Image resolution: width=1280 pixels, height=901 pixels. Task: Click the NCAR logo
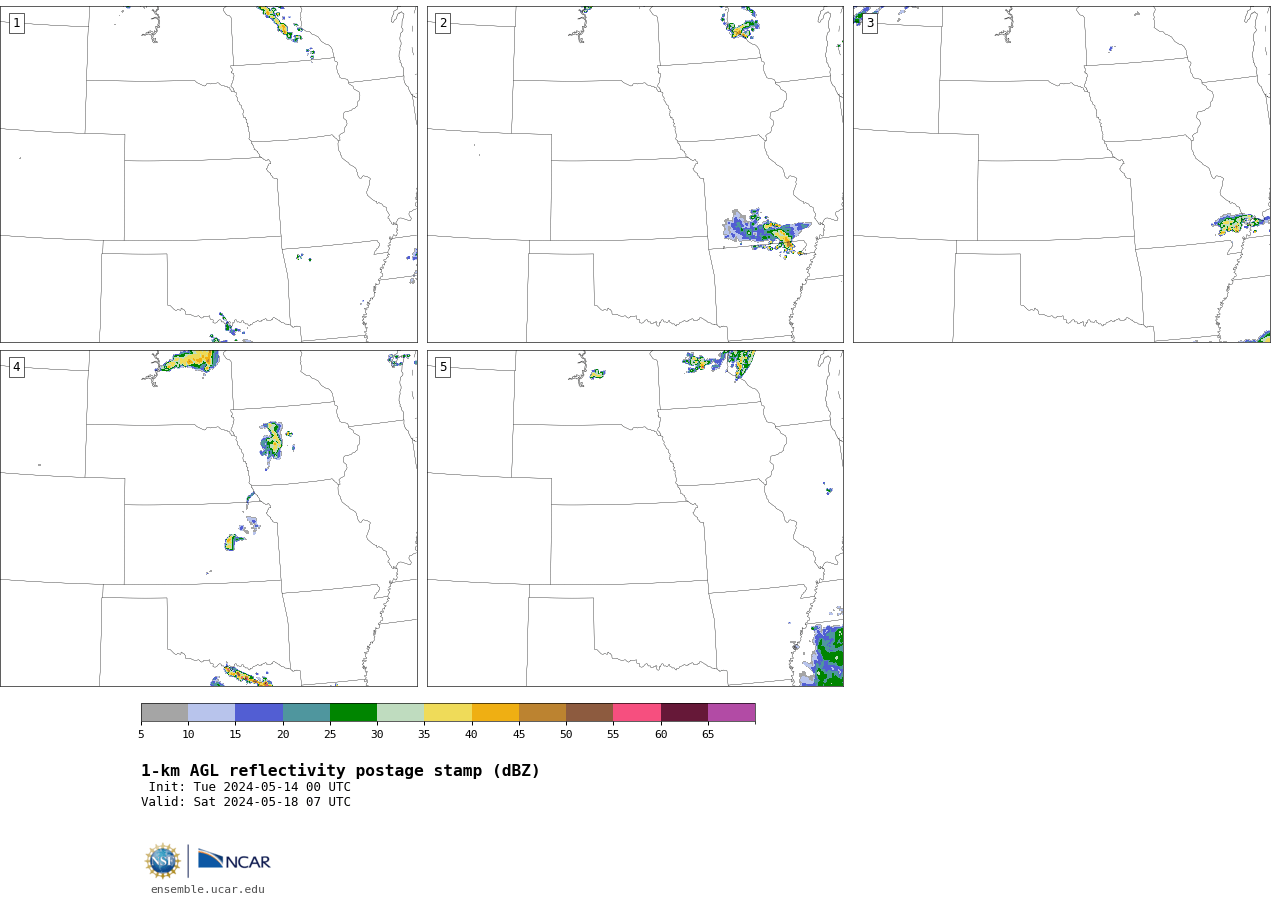point(234,860)
